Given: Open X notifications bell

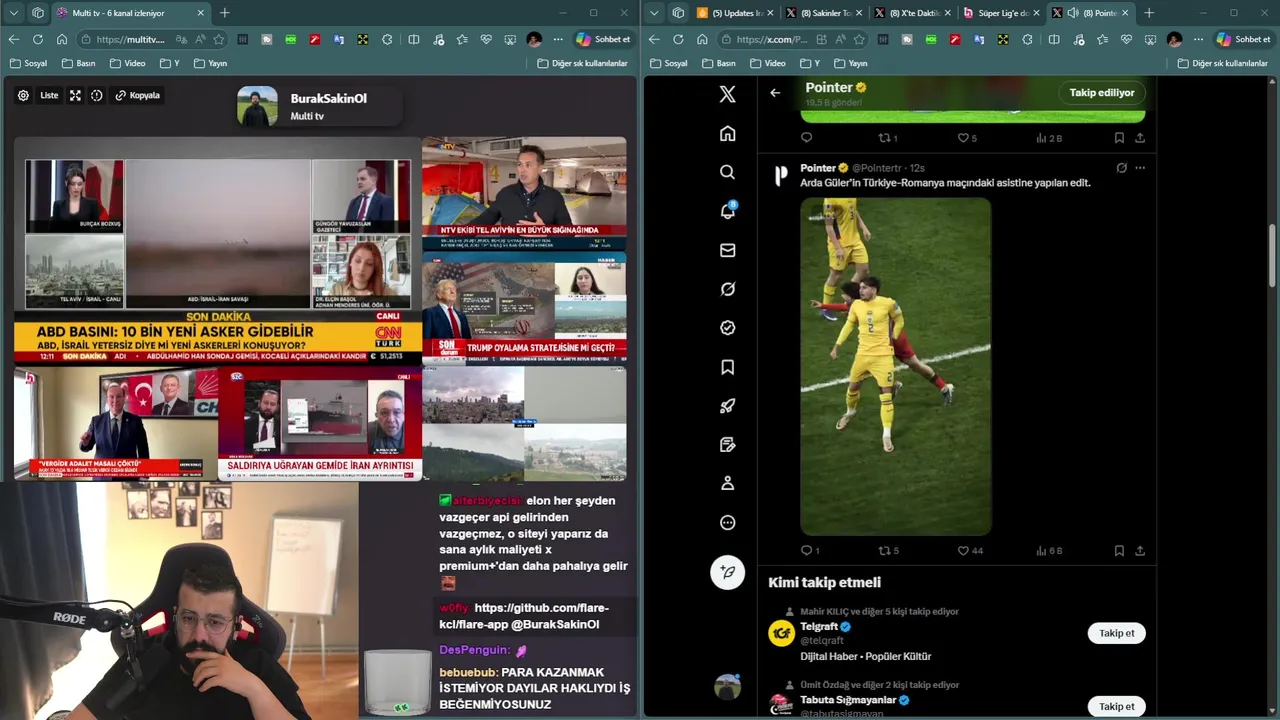Looking at the screenshot, I should [727, 211].
